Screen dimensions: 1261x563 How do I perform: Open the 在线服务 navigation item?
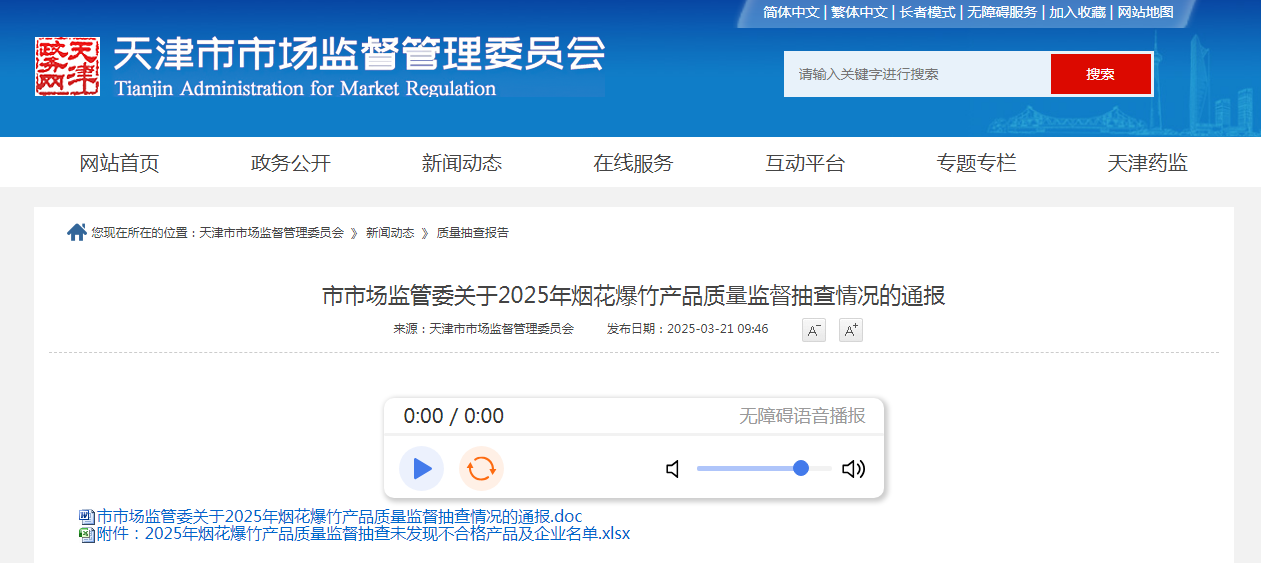tap(633, 163)
